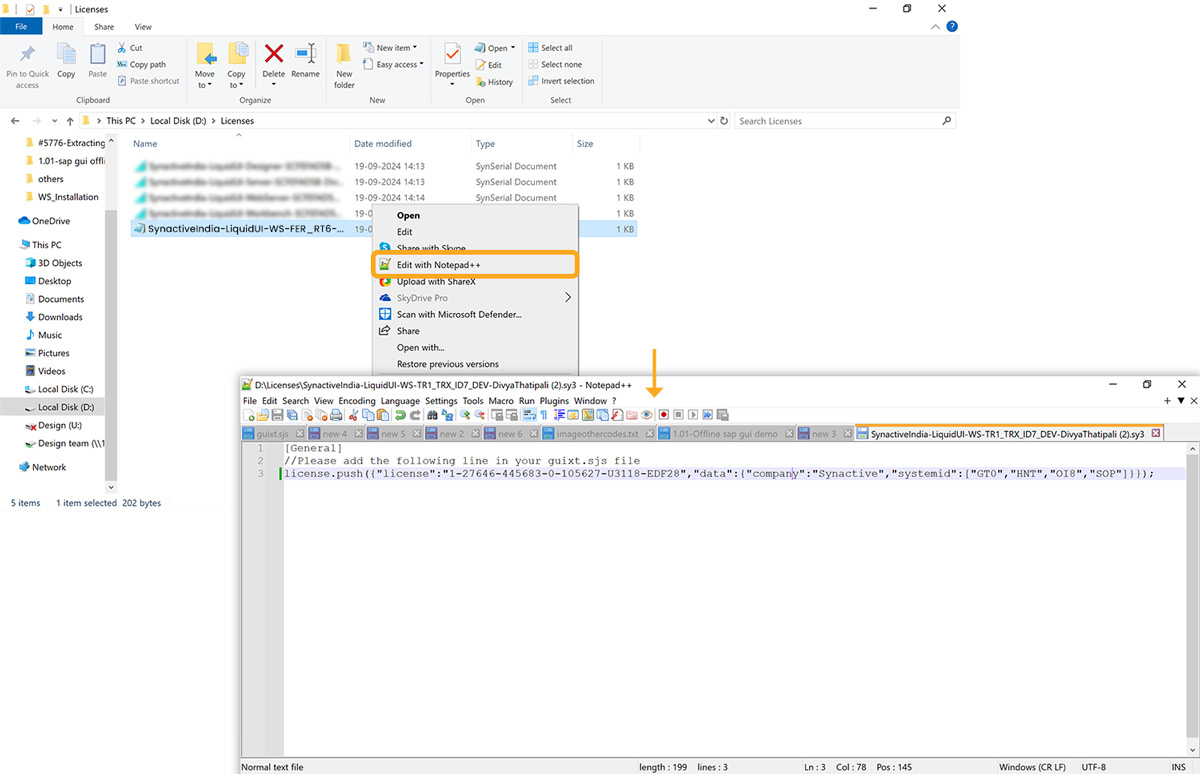Viewport: 1200px width, 774px height.
Task: Switch to the View ribbon tab
Action: click(143, 27)
